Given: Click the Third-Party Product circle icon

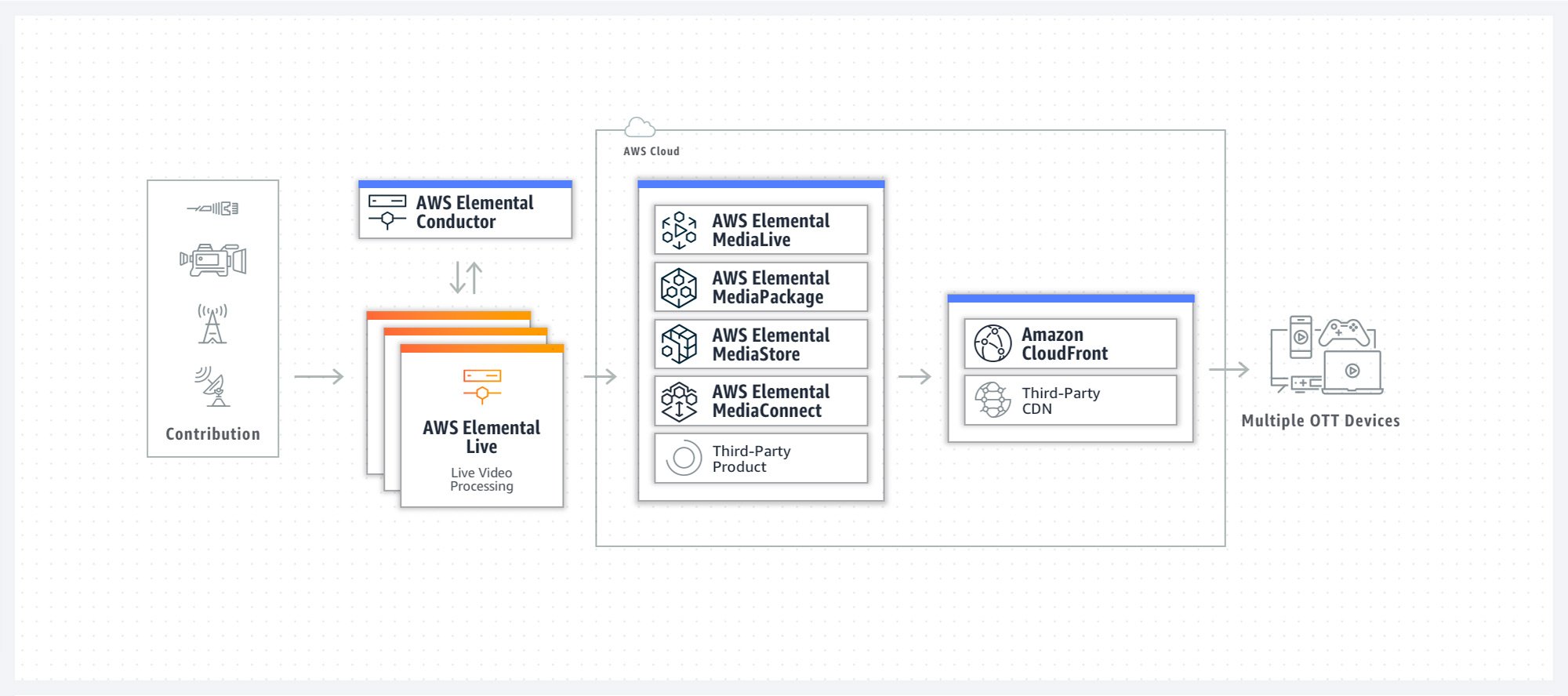Looking at the screenshot, I should [x=684, y=459].
